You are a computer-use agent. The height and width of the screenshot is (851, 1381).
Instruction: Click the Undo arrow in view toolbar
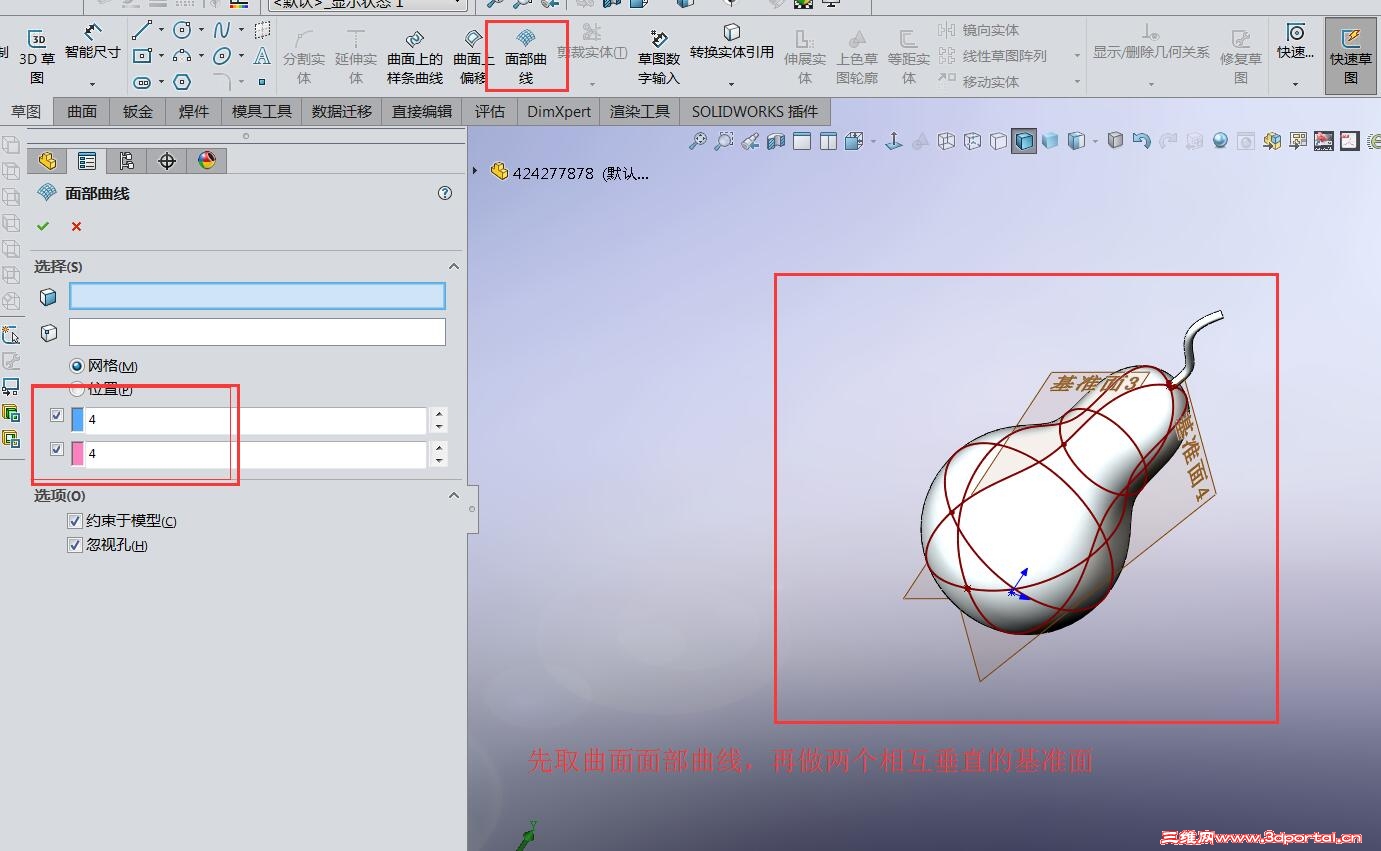pos(1142,142)
